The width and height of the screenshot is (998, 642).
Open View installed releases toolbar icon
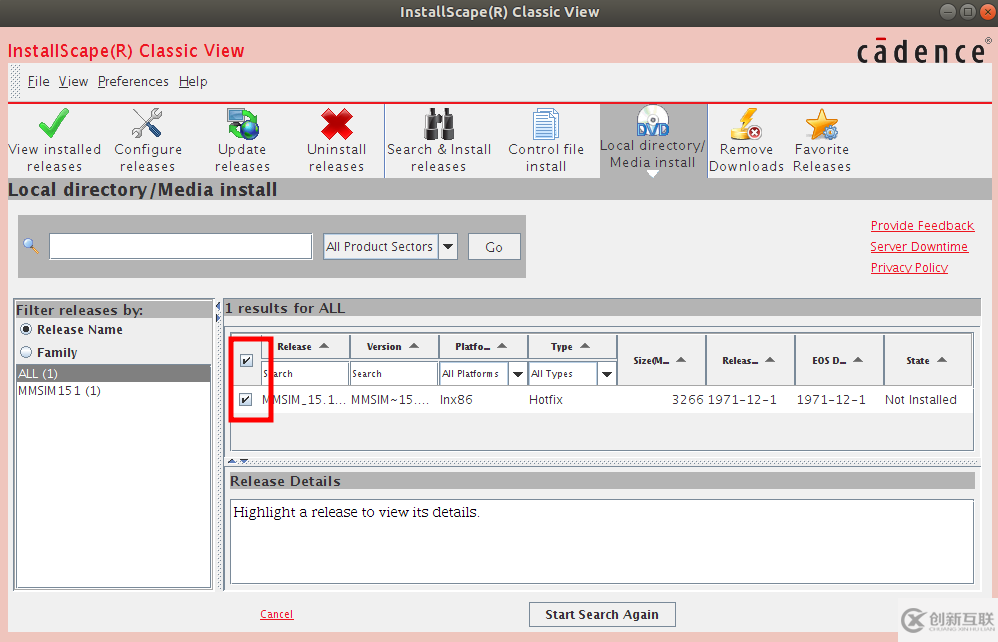[x=54, y=123]
